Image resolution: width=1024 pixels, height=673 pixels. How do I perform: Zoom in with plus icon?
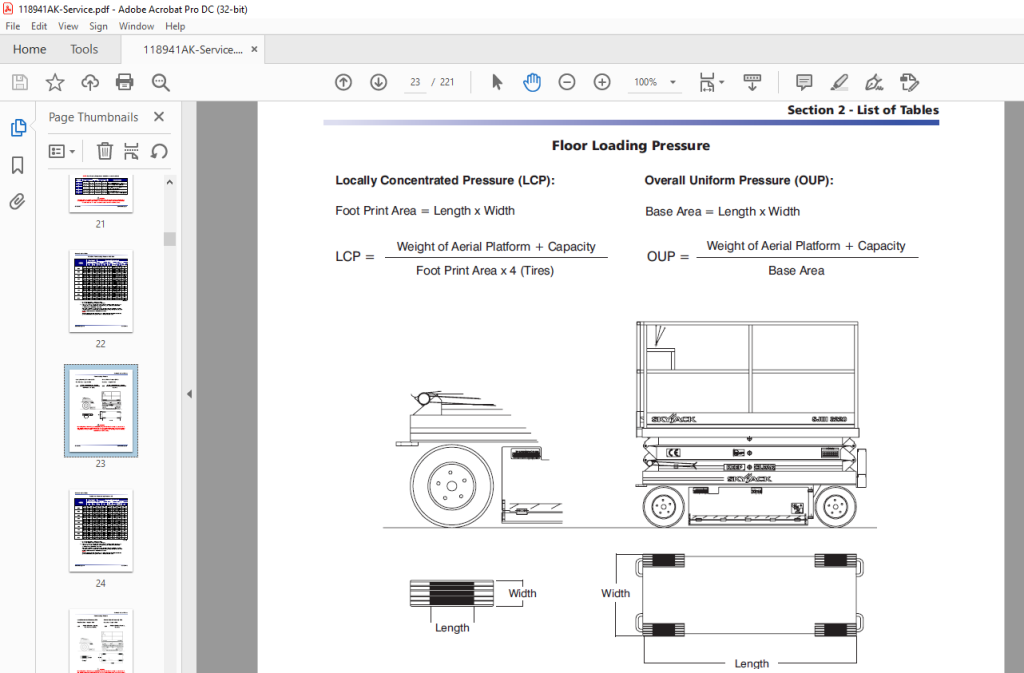(602, 82)
